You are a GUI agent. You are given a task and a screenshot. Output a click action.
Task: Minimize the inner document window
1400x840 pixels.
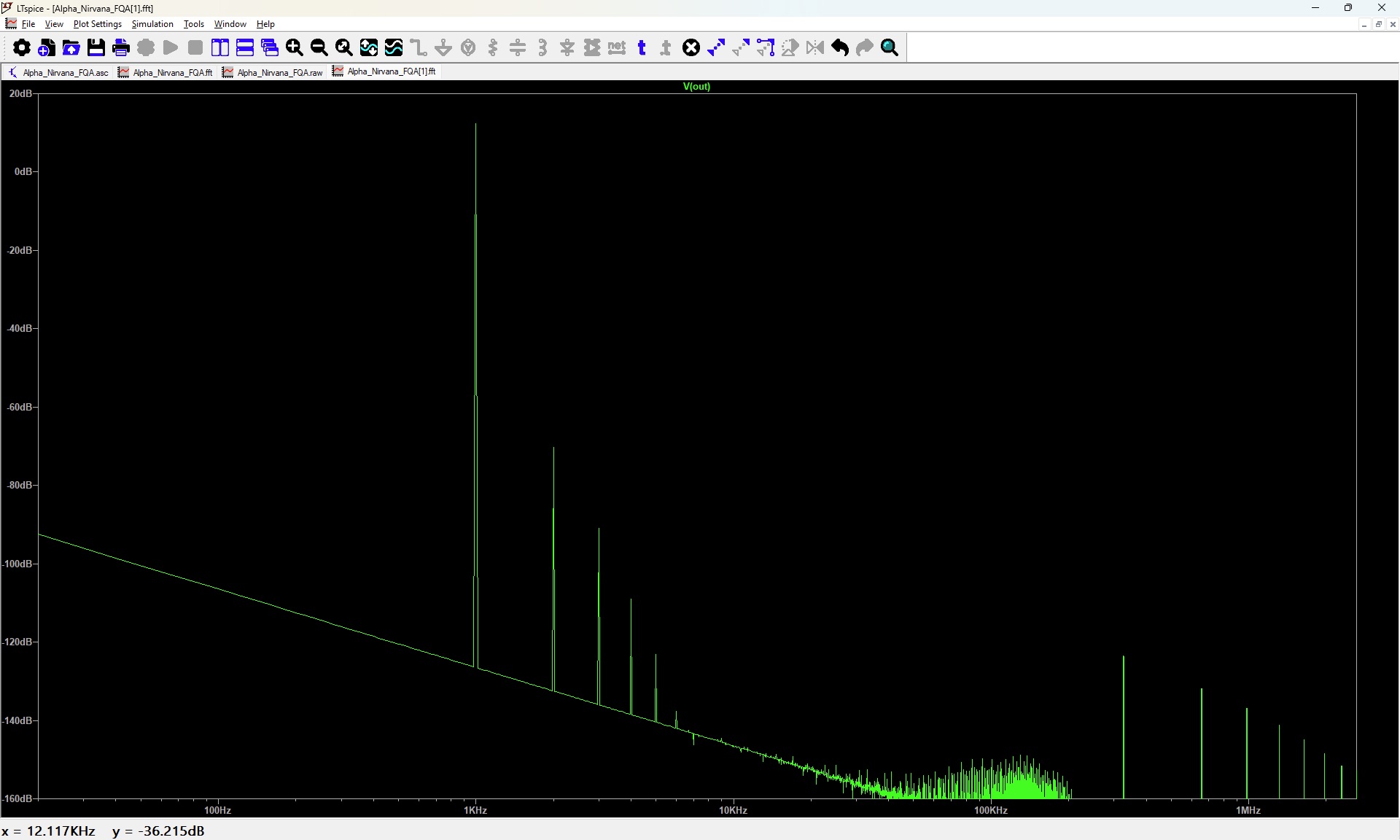tap(1364, 24)
